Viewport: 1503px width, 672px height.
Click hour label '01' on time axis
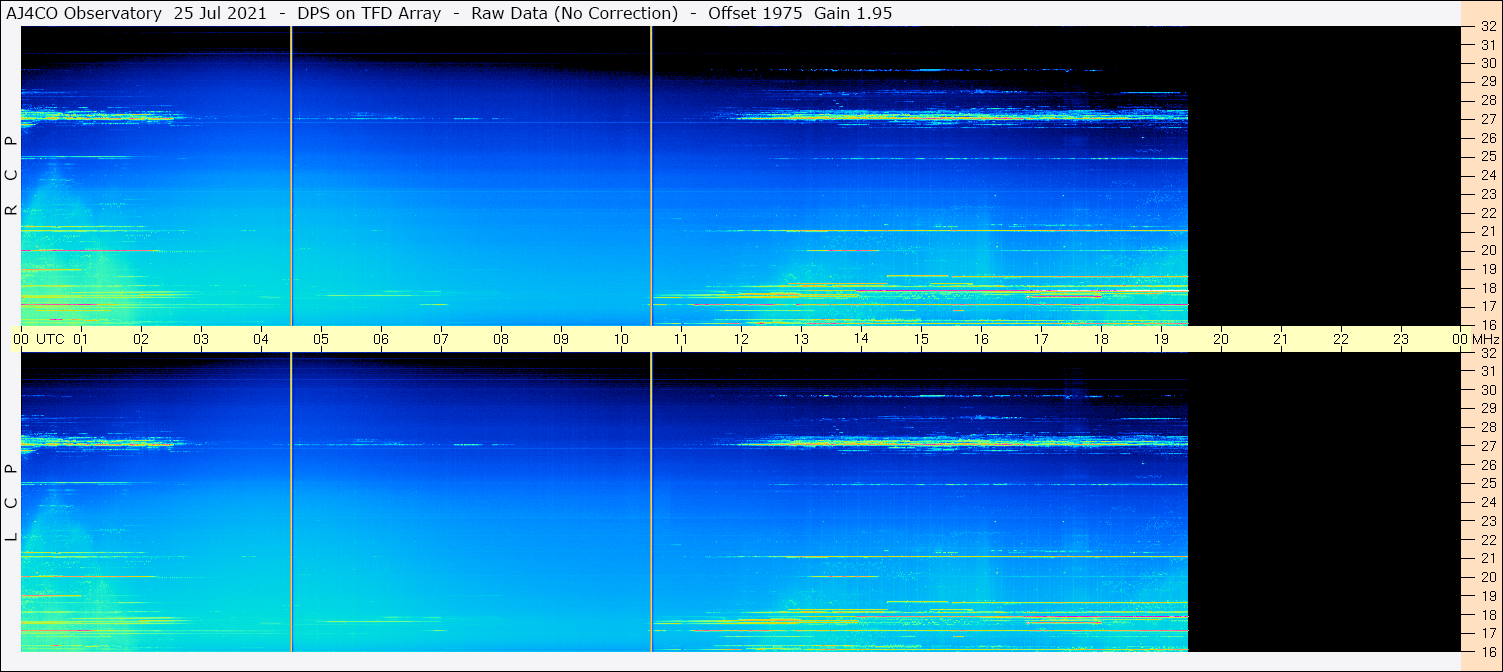pos(81,339)
